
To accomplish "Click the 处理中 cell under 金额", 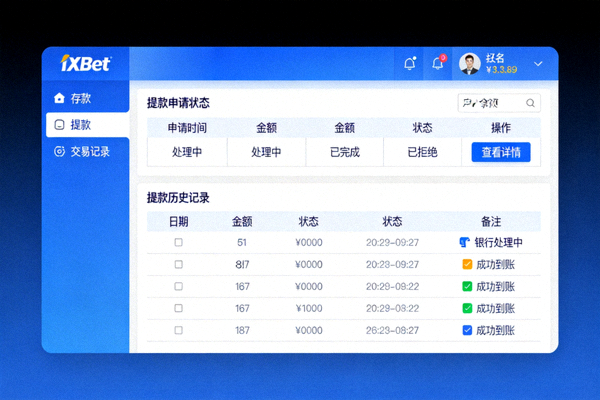I will coord(266,152).
